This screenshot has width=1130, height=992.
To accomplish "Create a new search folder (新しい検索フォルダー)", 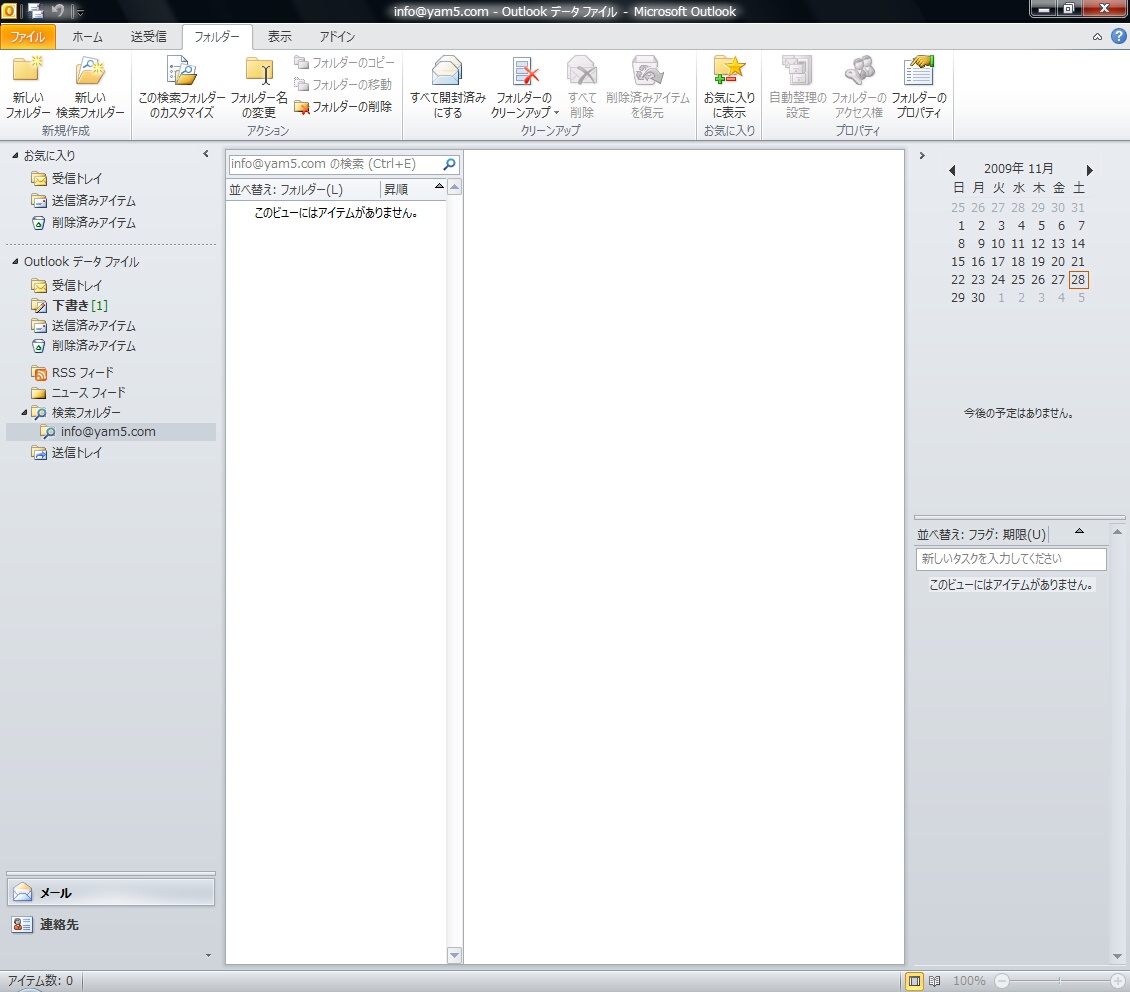I will point(90,86).
